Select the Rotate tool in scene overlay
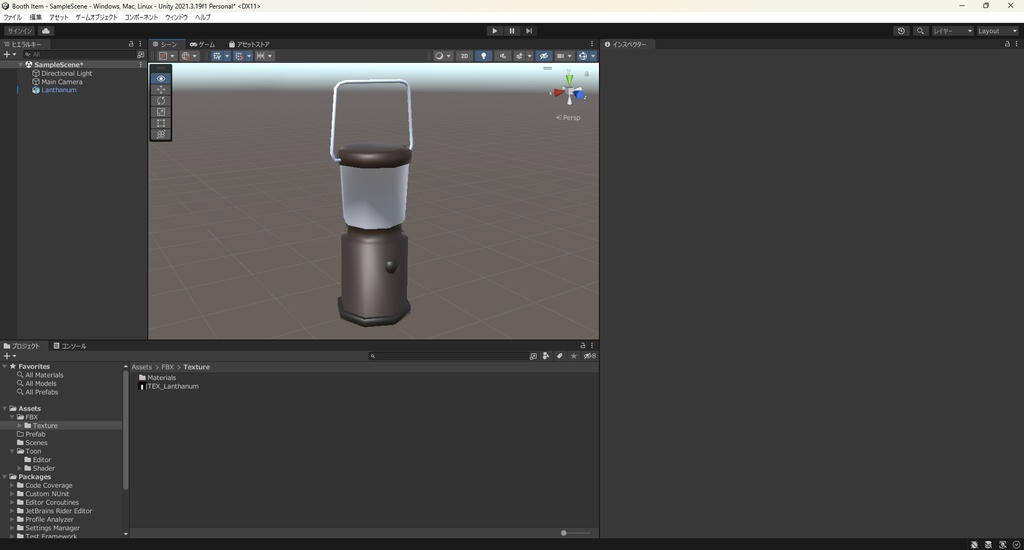Image resolution: width=1024 pixels, height=550 pixels. click(161, 101)
